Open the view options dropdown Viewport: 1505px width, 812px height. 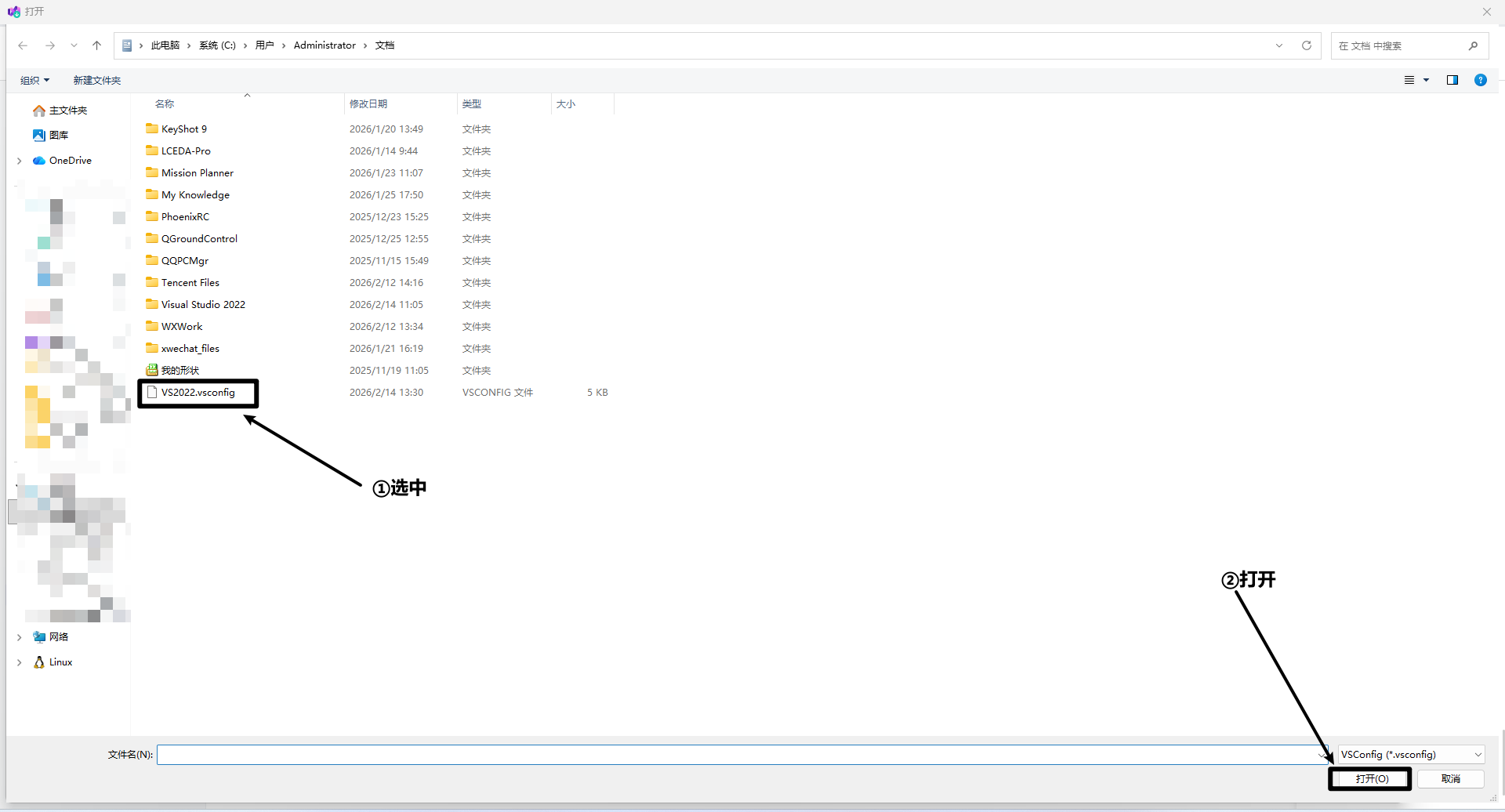click(1426, 80)
